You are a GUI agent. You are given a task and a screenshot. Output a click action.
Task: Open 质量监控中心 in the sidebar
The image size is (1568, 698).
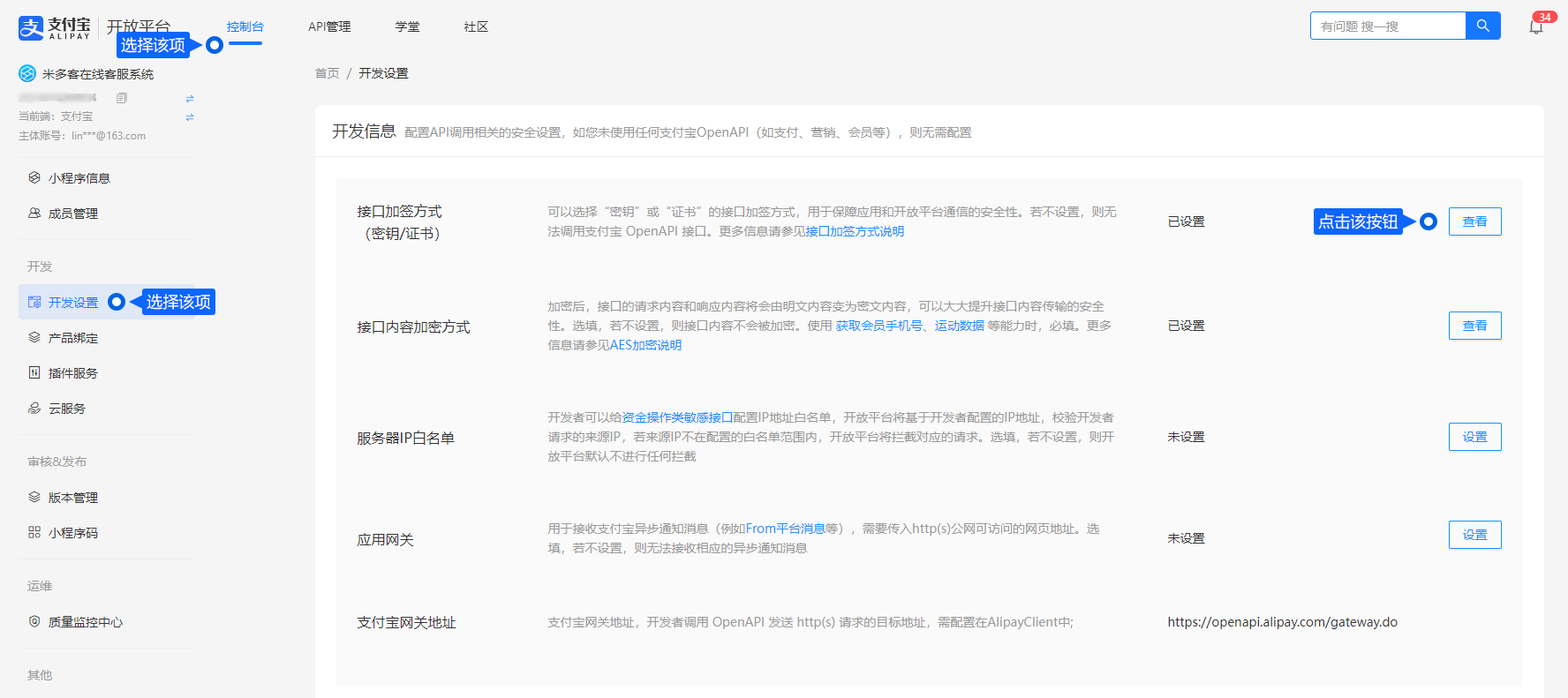tap(85, 622)
